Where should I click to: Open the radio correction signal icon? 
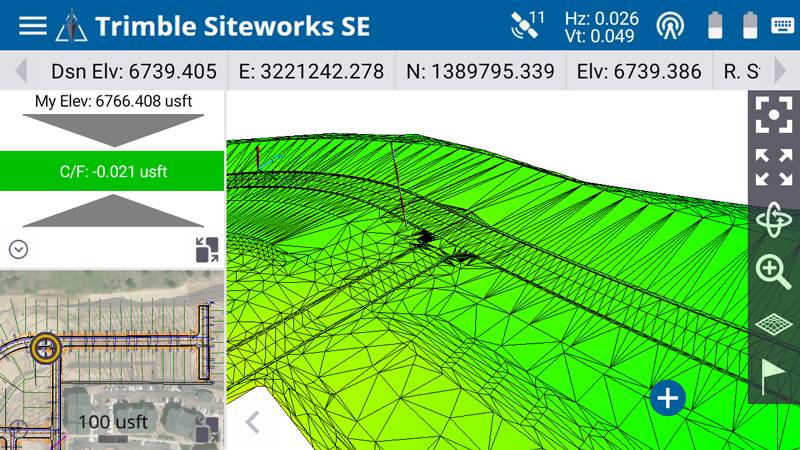tap(670, 26)
